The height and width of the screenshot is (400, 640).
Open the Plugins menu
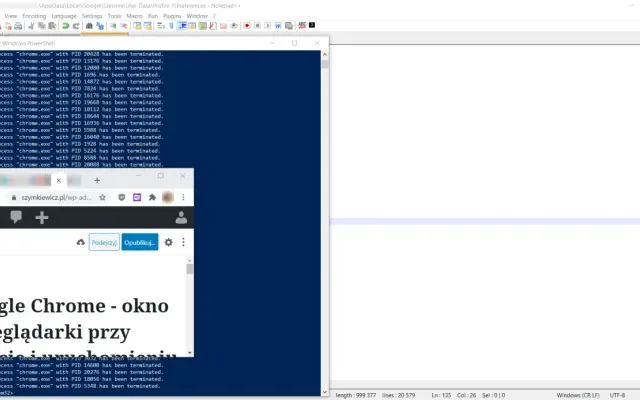(x=172, y=16)
